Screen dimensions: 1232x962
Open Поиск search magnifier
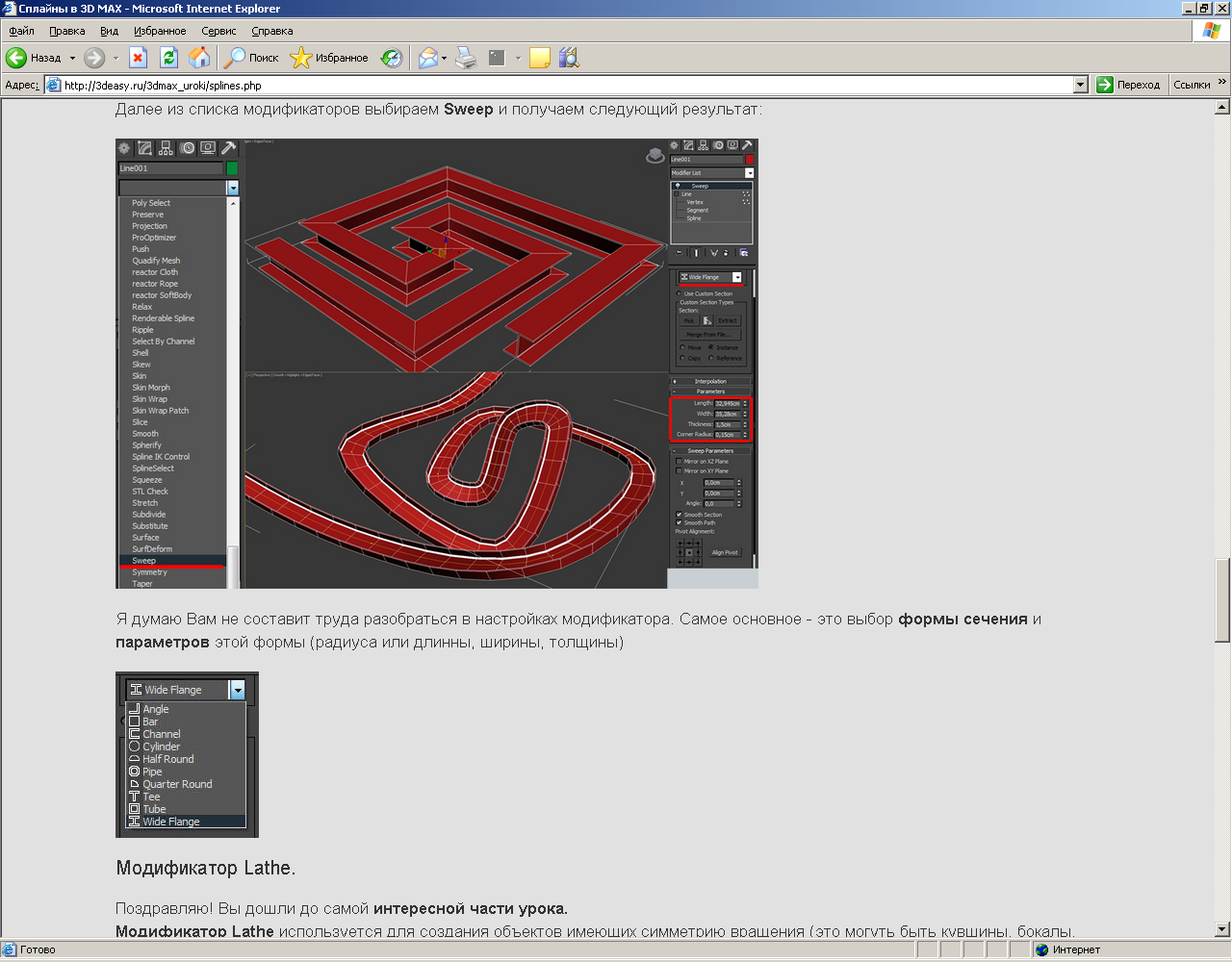(251, 58)
